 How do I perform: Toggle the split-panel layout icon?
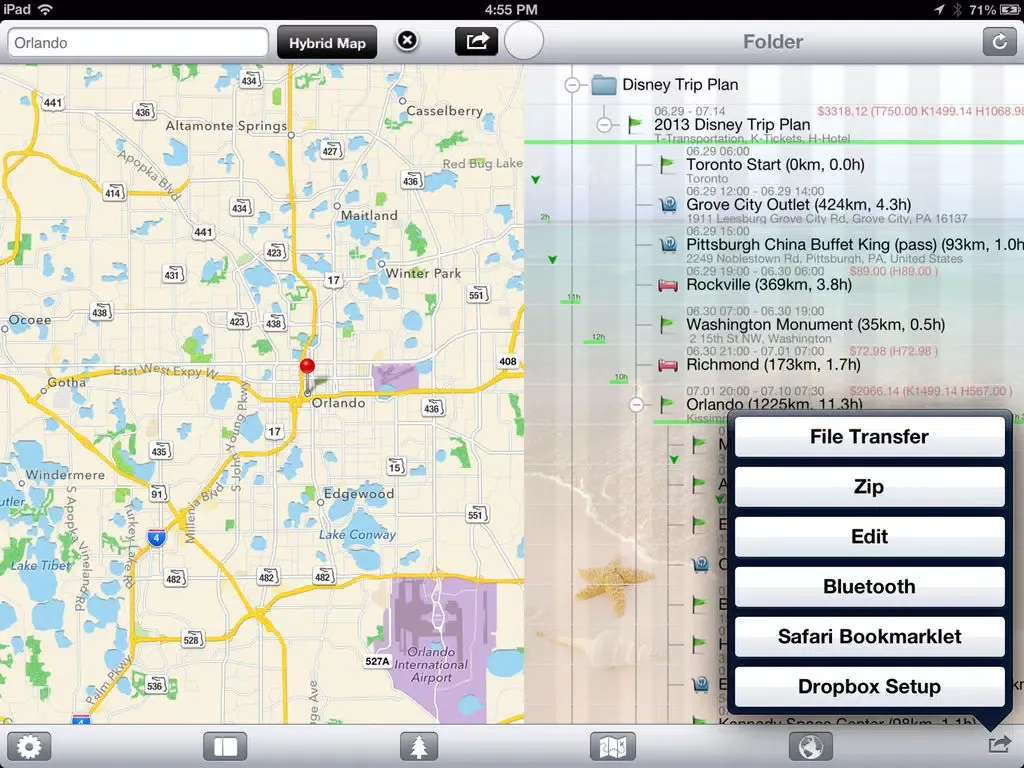225,746
